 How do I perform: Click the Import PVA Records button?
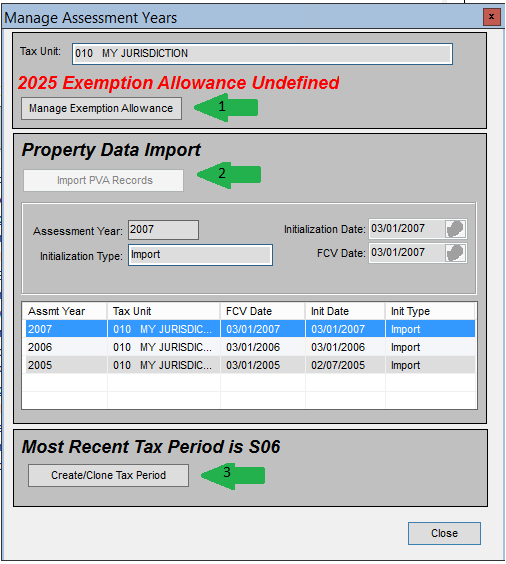(104, 180)
